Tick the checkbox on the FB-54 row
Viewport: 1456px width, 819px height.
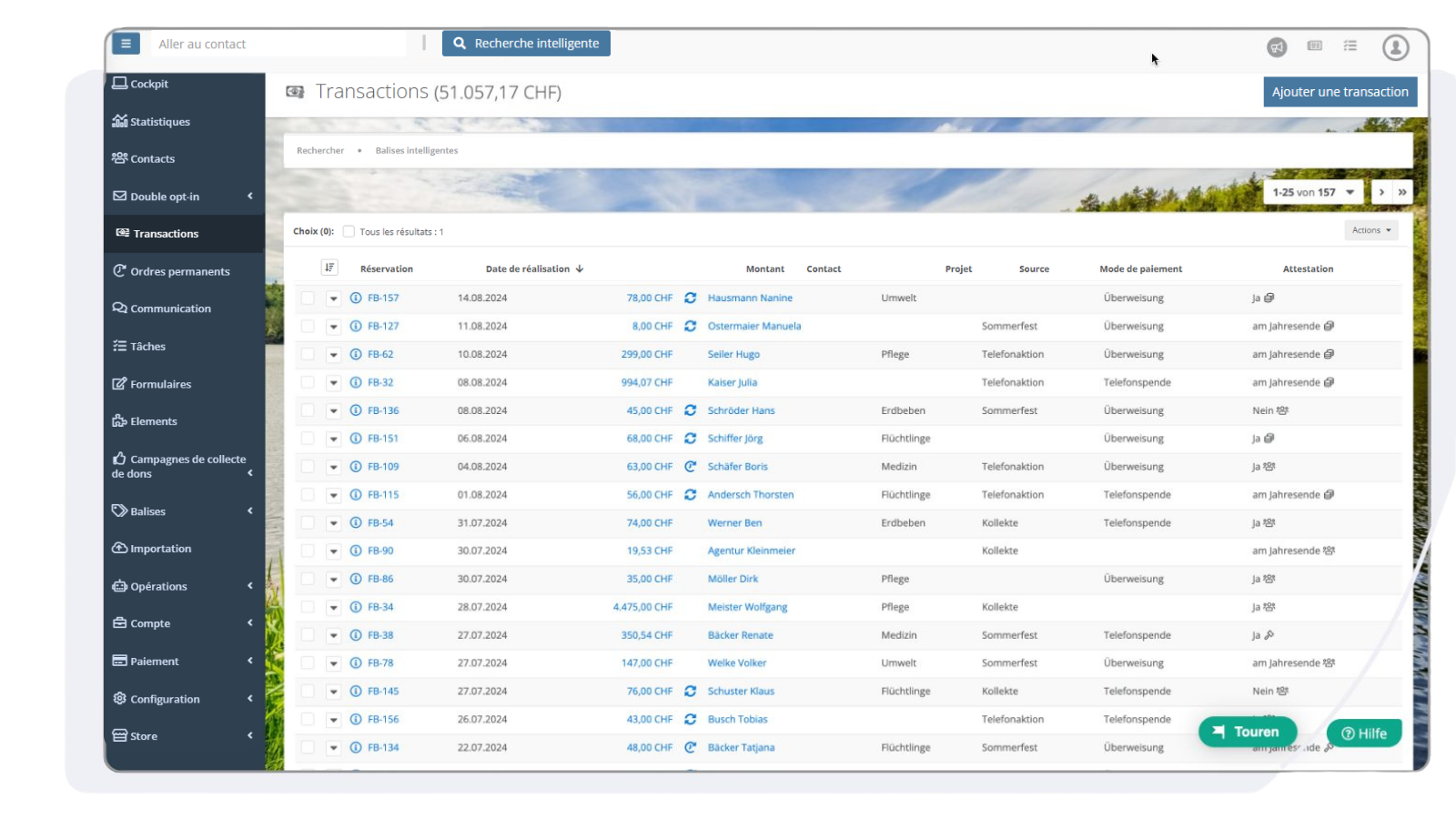(307, 522)
